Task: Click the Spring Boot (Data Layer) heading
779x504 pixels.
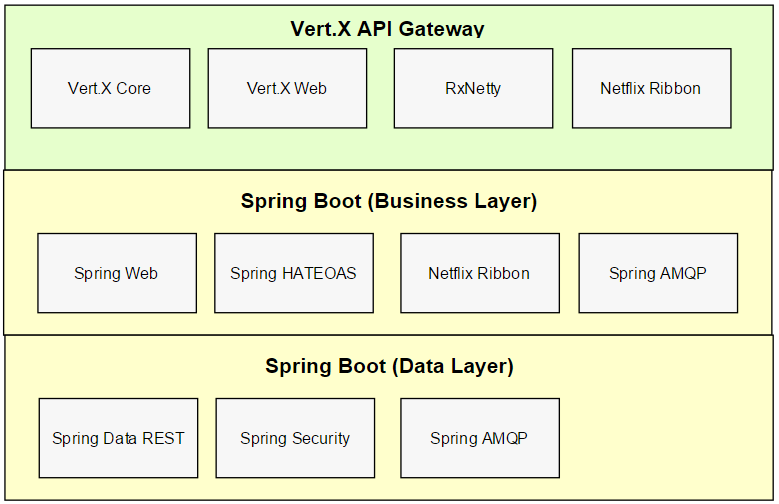Action: pos(389,366)
